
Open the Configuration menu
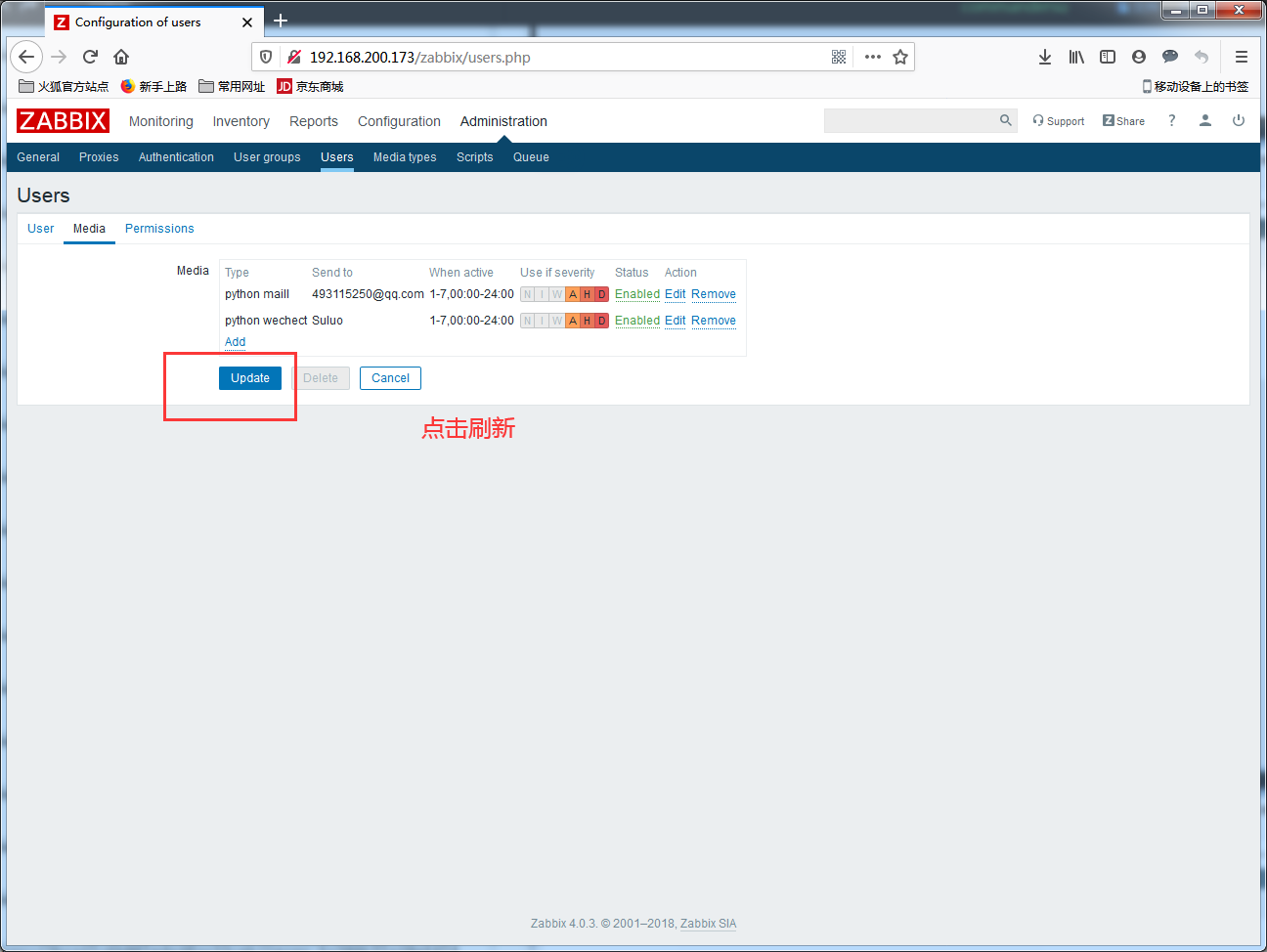click(x=399, y=121)
